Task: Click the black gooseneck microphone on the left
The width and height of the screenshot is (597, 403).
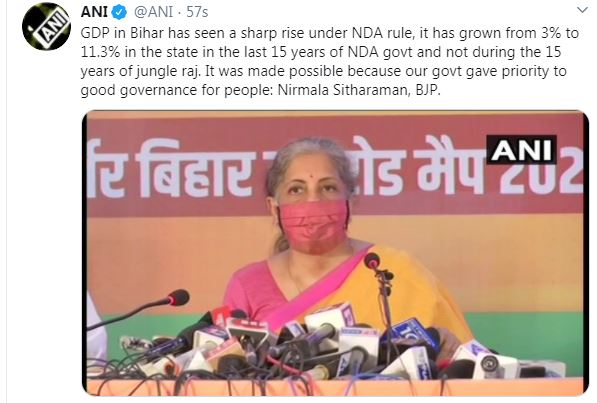Action: pyautogui.click(x=139, y=308)
